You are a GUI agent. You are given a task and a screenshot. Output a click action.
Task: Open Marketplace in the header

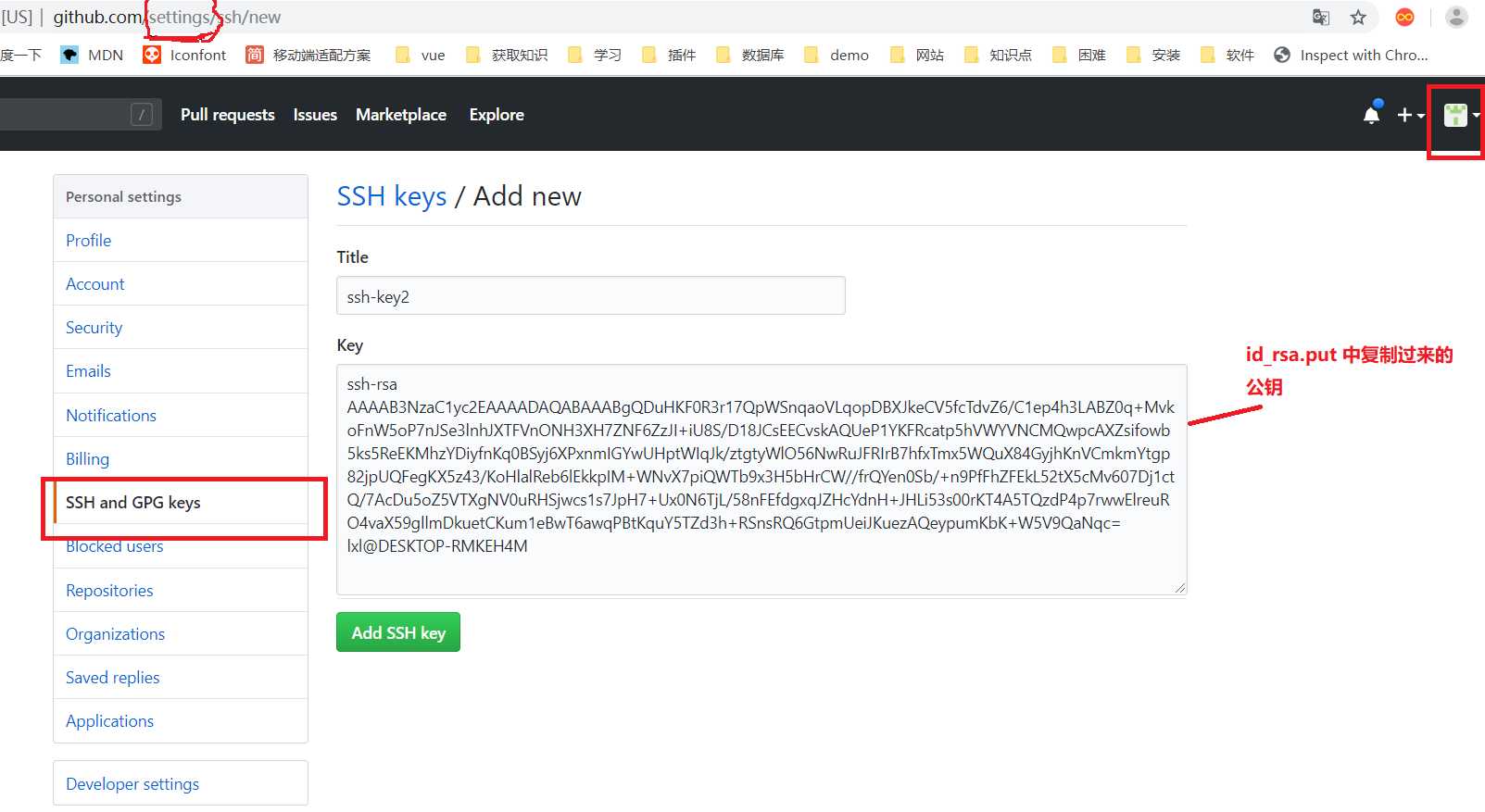[x=401, y=115]
